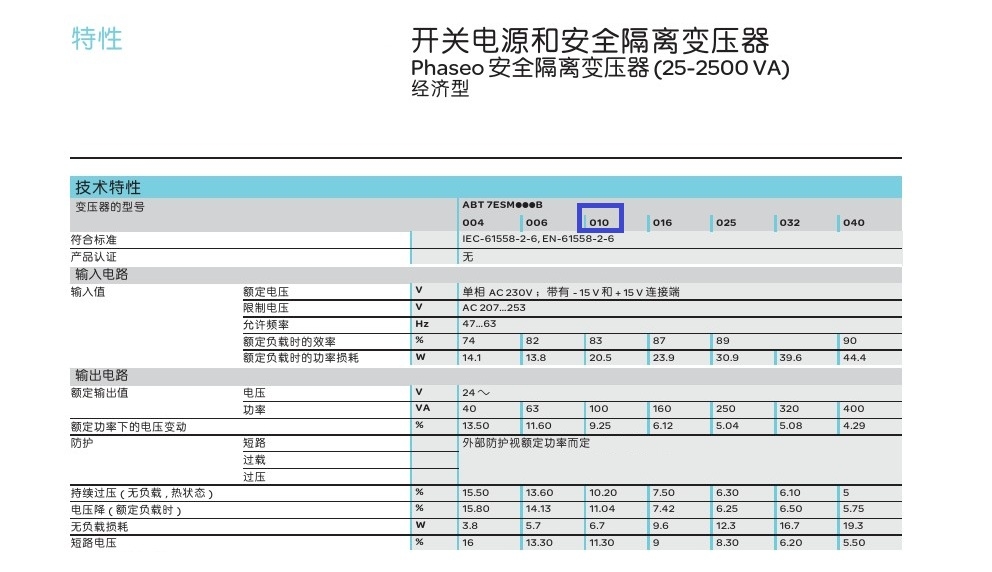The image size is (992, 572).
Task: Select the "004" column header
Action: pyautogui.click(x=473, y=223)
